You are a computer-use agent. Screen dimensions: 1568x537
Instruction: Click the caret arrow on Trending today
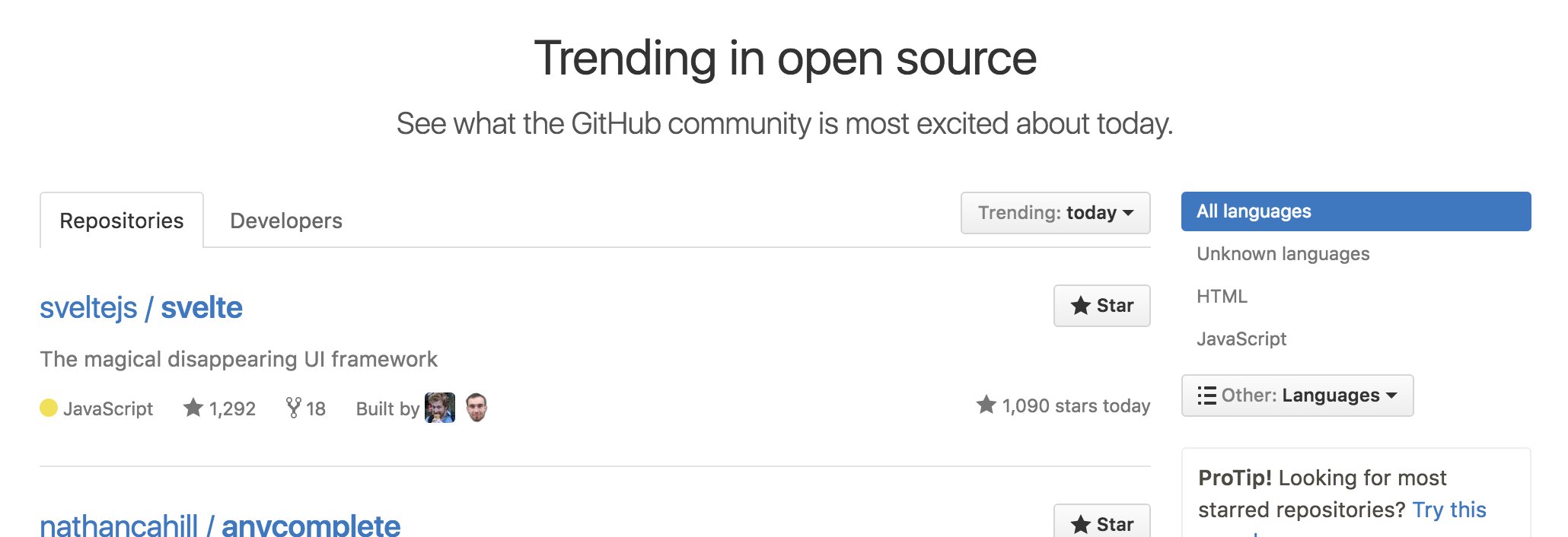pyautogui.click(x=1128, y=213)
